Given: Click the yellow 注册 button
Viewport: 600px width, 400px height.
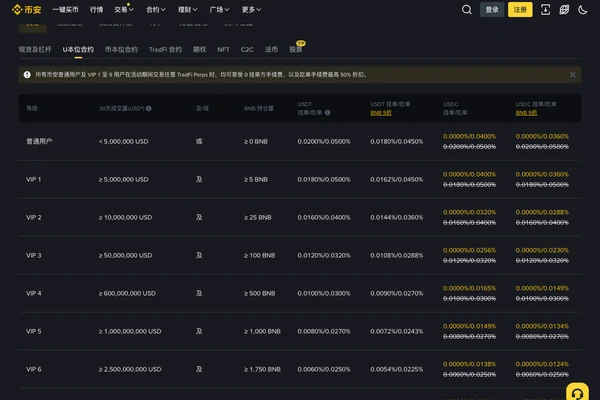Looking at the screenshot, I should point(520,10).
